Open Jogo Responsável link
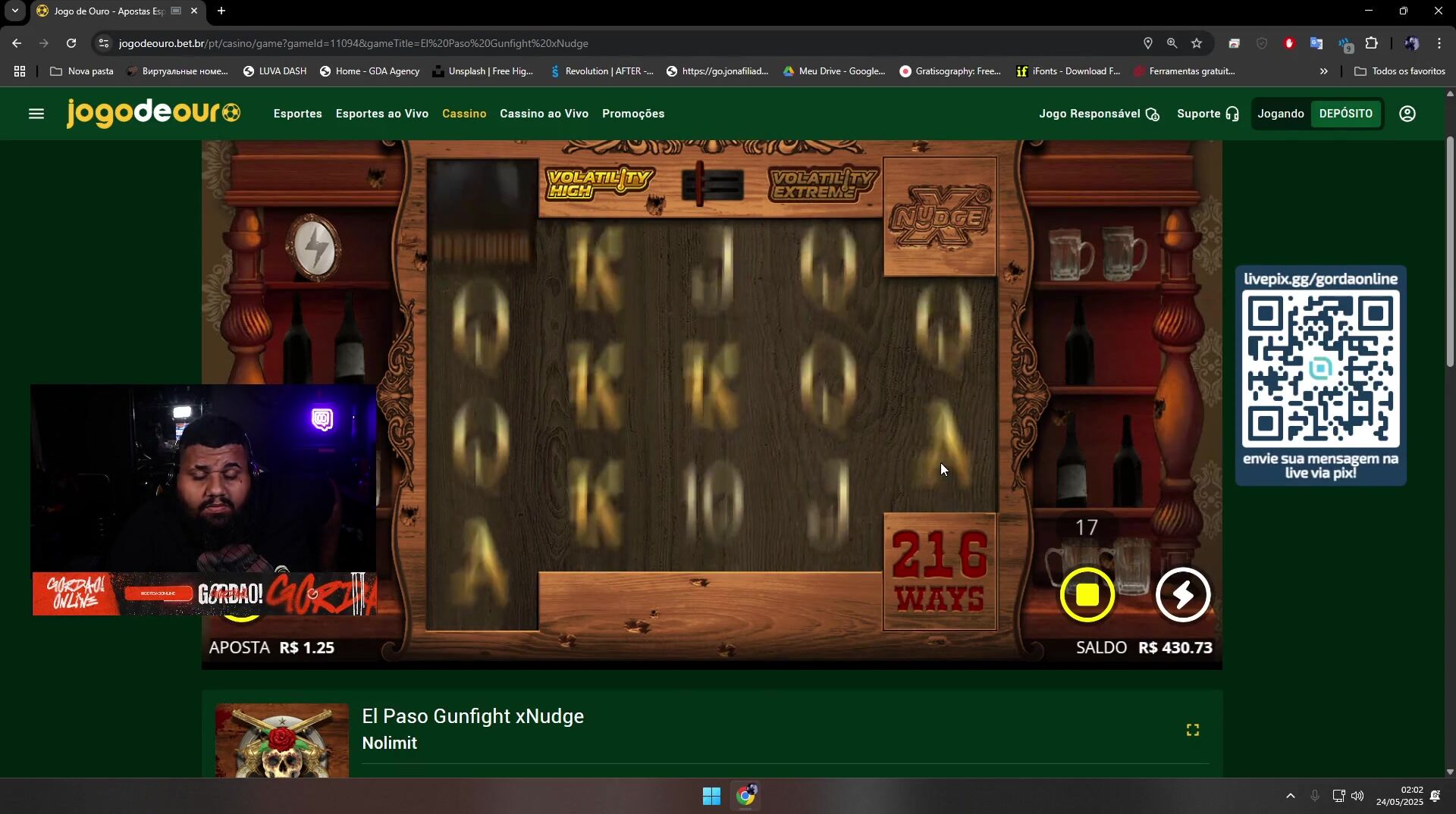 (1099, 114)
